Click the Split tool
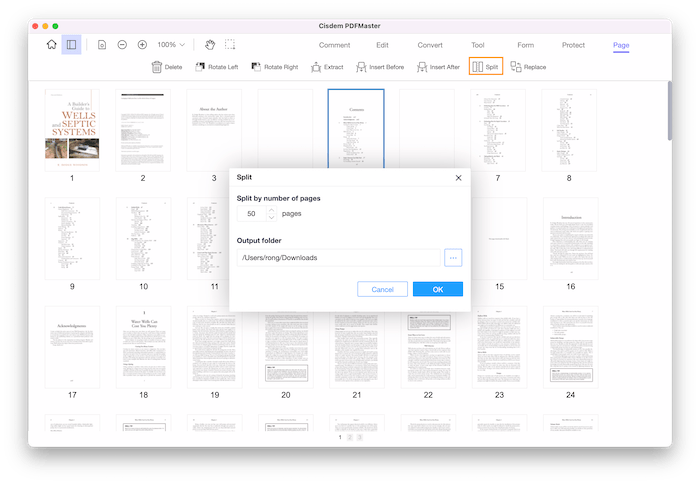 [x=486, y=67]
